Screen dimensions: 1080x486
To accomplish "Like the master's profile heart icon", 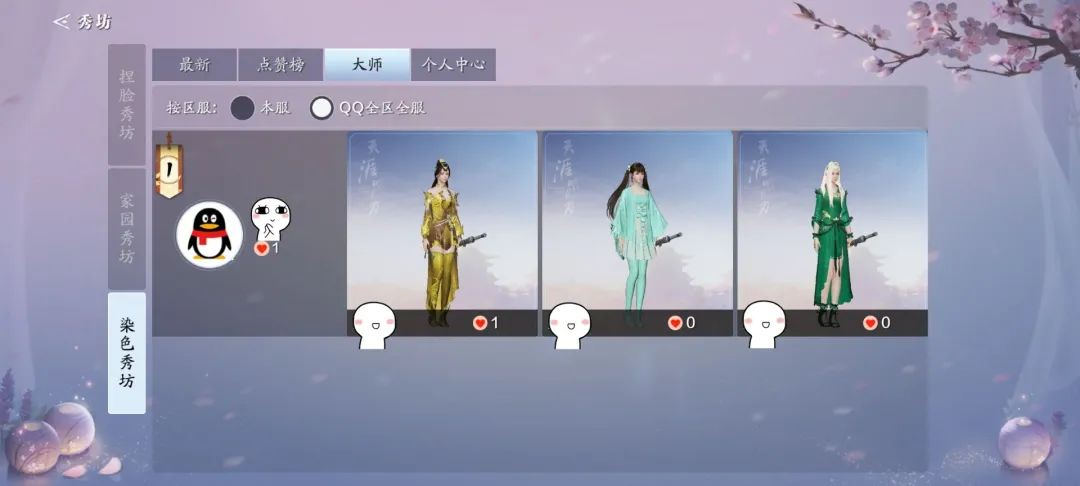I will pyautogui.click(x=261, y=249).
